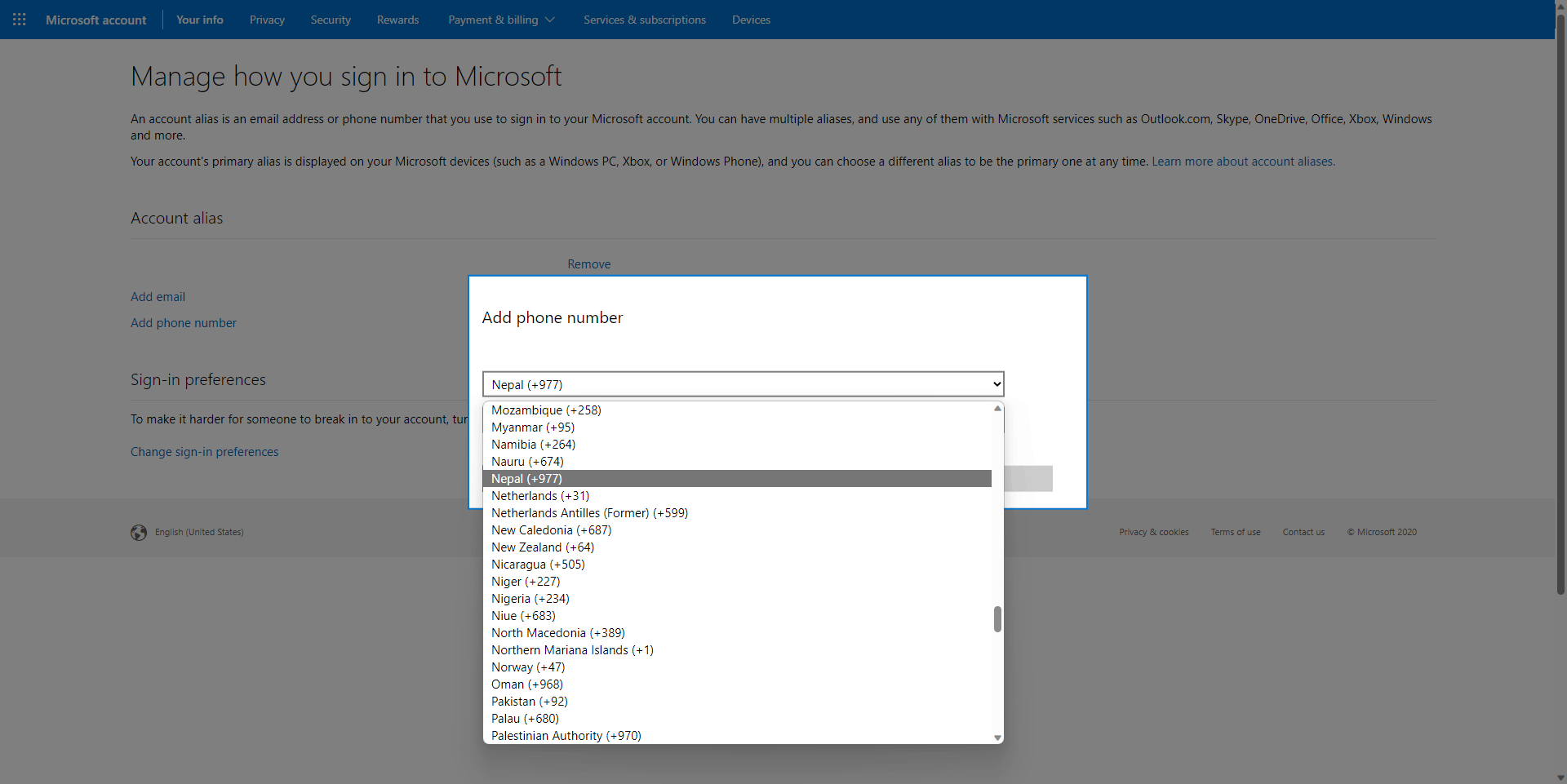
Task: Select Pakistan (+92) option
Action: (737, 702)
